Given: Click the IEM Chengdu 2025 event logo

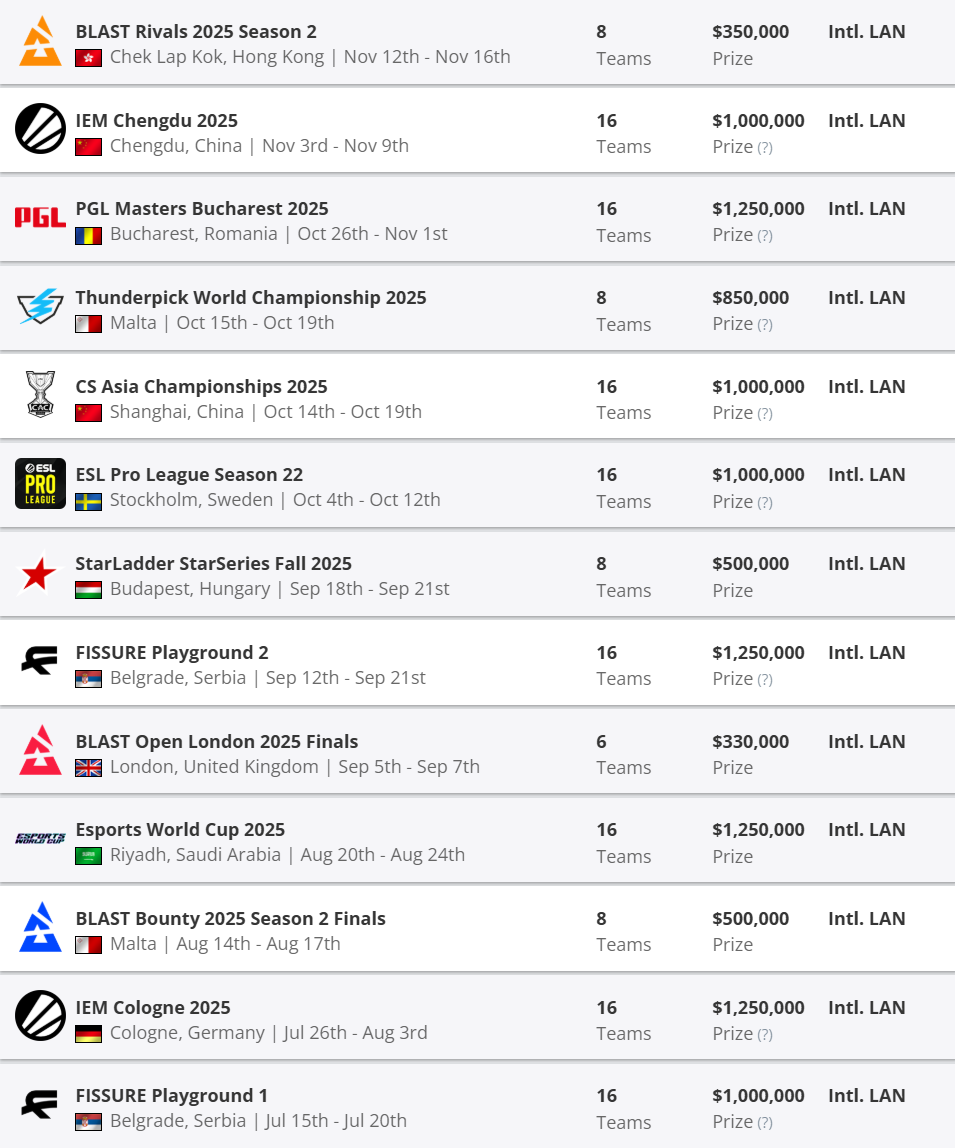Looking at the screenshot, I should (x=40, y=129).
